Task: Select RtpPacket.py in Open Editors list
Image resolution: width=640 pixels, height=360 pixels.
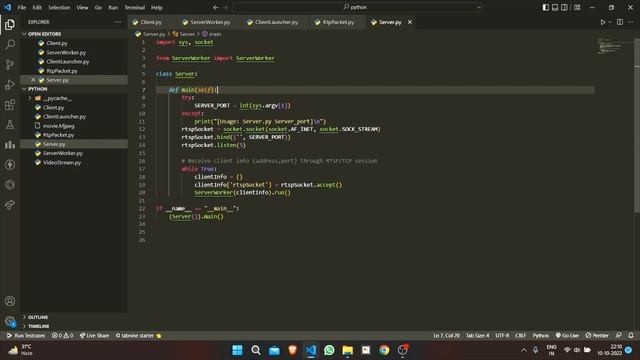Action: [62, 71]
